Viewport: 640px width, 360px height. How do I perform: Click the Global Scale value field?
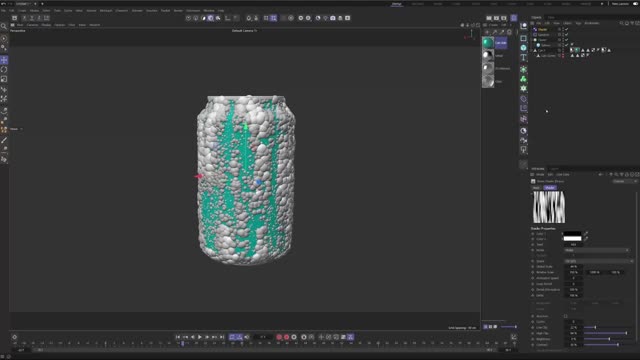pos(573,267)
